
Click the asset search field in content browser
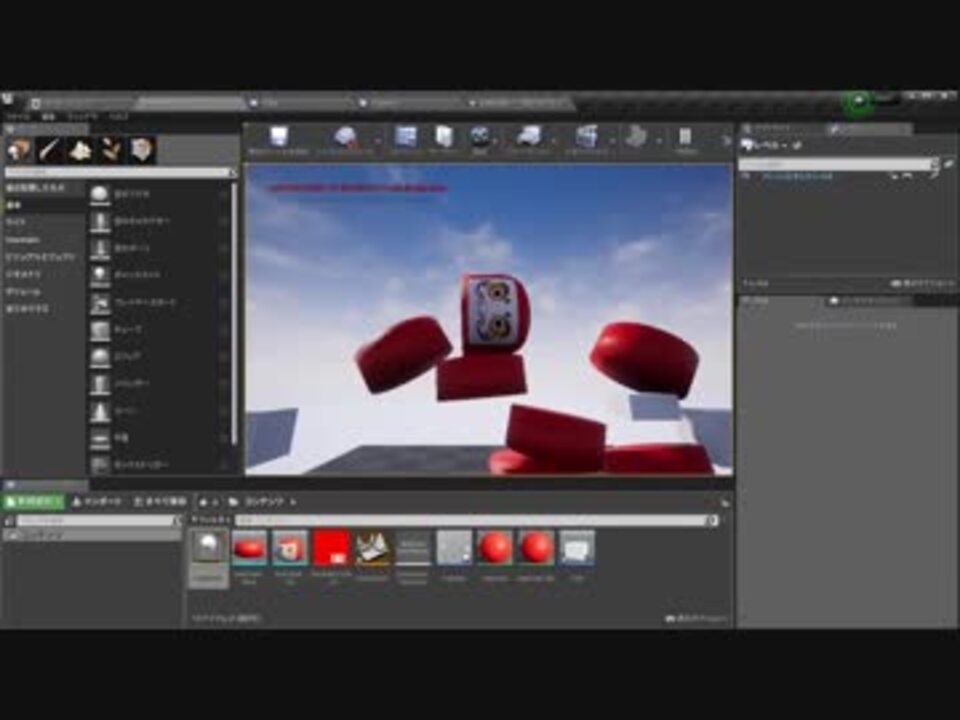(476, 520)
